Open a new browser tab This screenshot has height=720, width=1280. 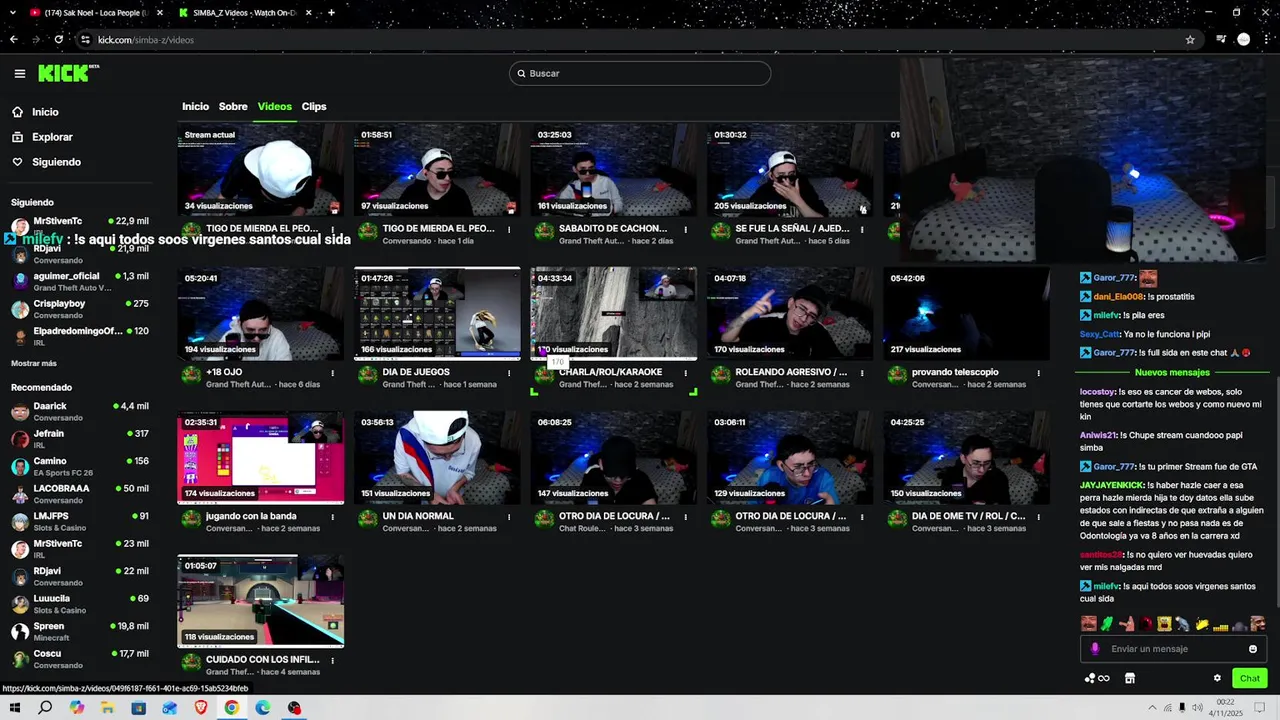click(x=331, y=13)
